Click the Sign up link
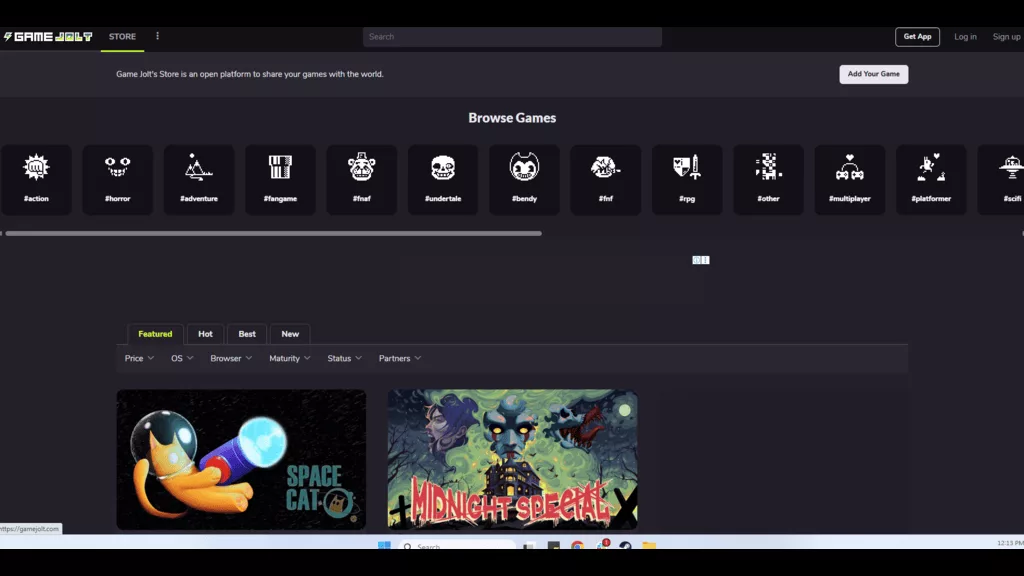 1006,37
